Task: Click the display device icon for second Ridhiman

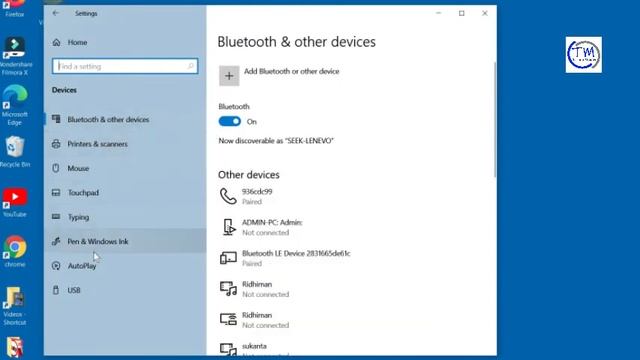Action: point(228,319)
